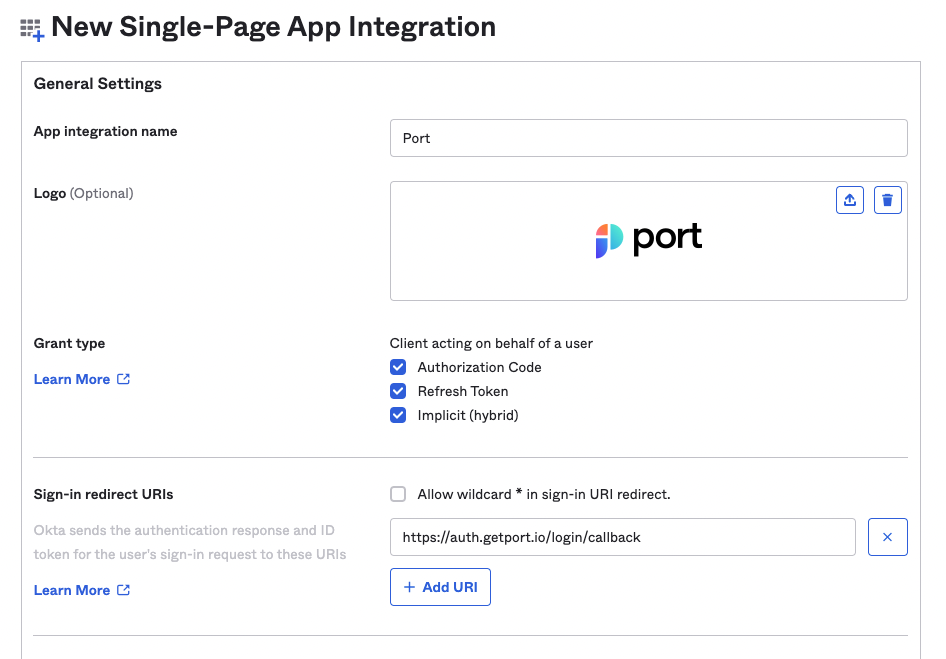The width and height of the screenshot is (946, 659).
Task: Delete the Port logo using the trash icon
Action: coord(887,199)
